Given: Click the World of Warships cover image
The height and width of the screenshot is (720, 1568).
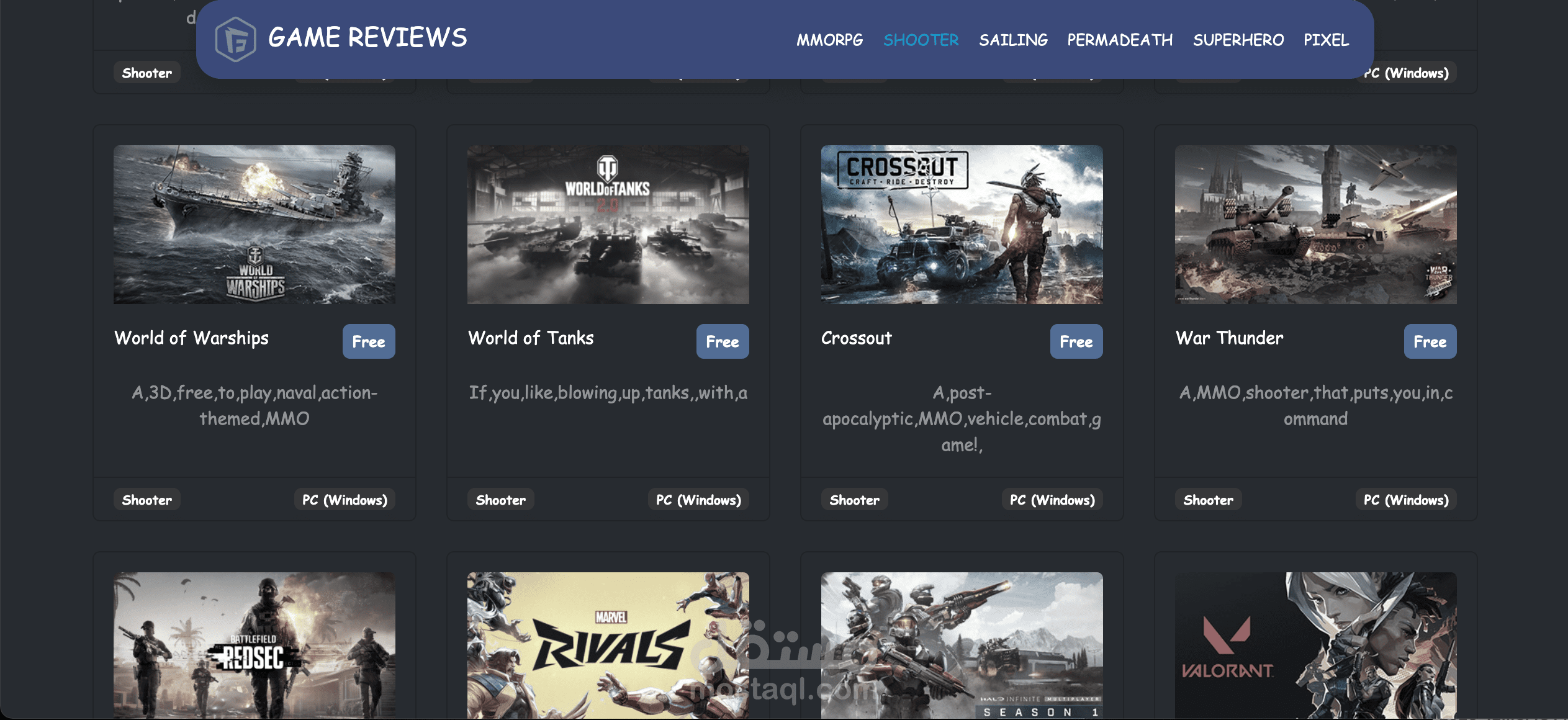Looking at the screenshot, I should coord(254,225).
